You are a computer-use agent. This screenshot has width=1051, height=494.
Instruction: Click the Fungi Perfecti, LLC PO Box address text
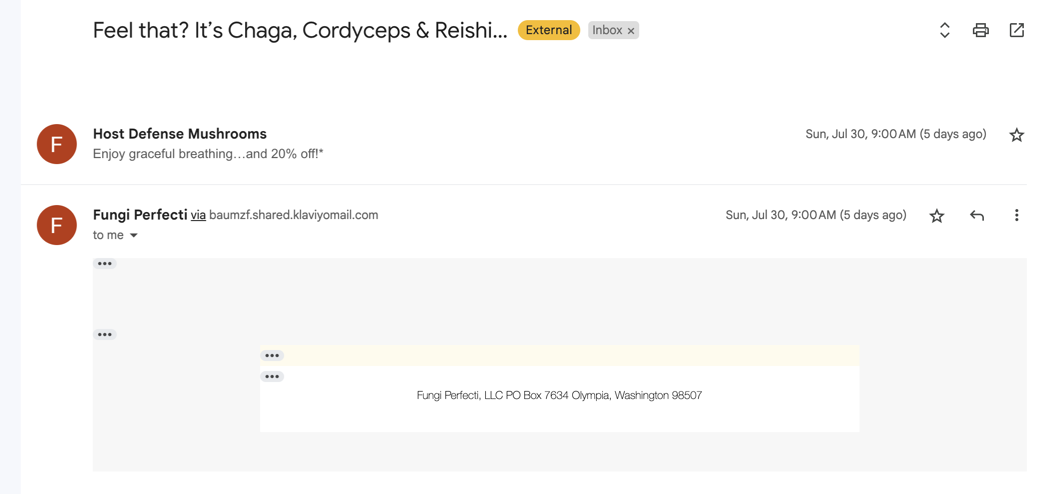(x=560, y=395)
